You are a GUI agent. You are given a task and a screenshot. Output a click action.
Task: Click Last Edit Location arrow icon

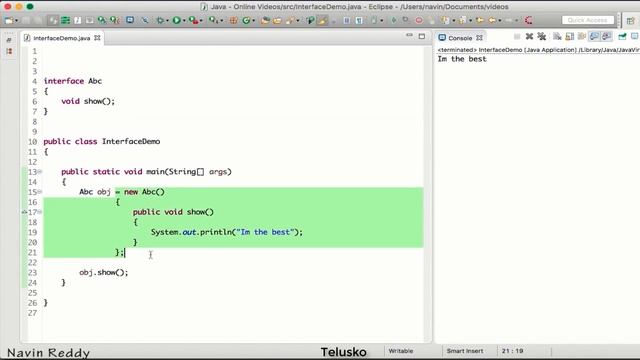point(480,20)
